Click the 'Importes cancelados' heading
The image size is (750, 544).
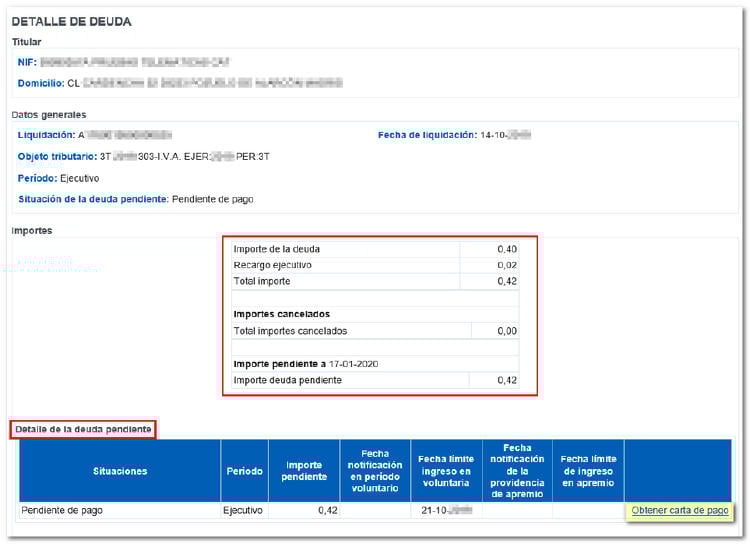tap(281, 314)
